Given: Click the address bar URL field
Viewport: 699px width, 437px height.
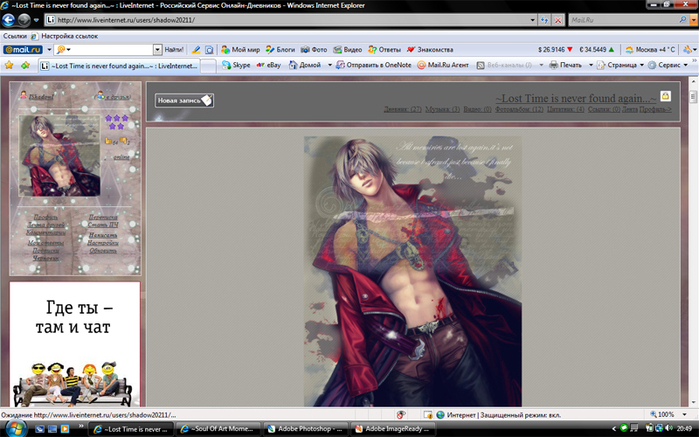Looking at the screenshot, I should [287, 20].
